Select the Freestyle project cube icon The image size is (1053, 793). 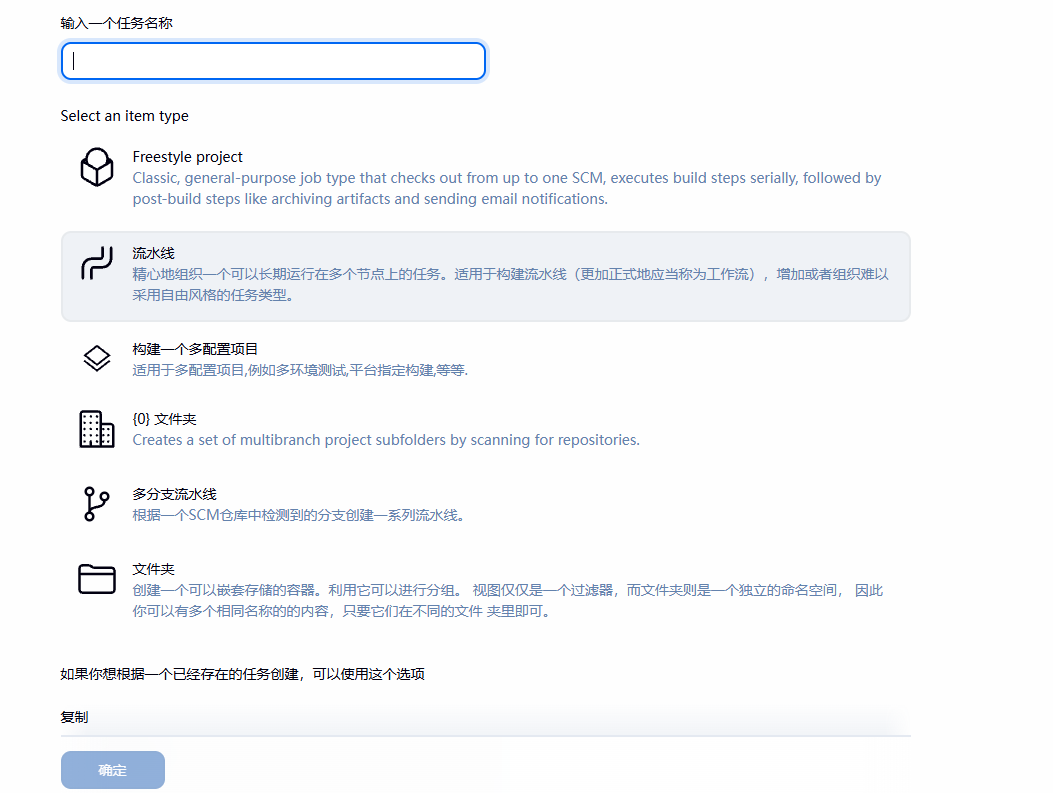[97, 167]
